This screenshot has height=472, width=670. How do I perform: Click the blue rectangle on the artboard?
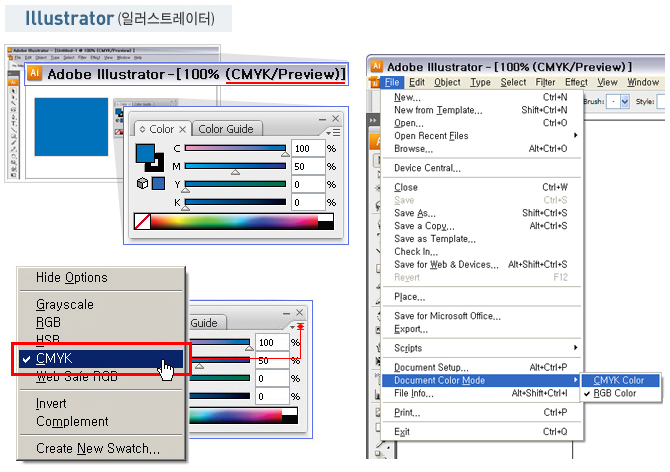tap(71, 127)
